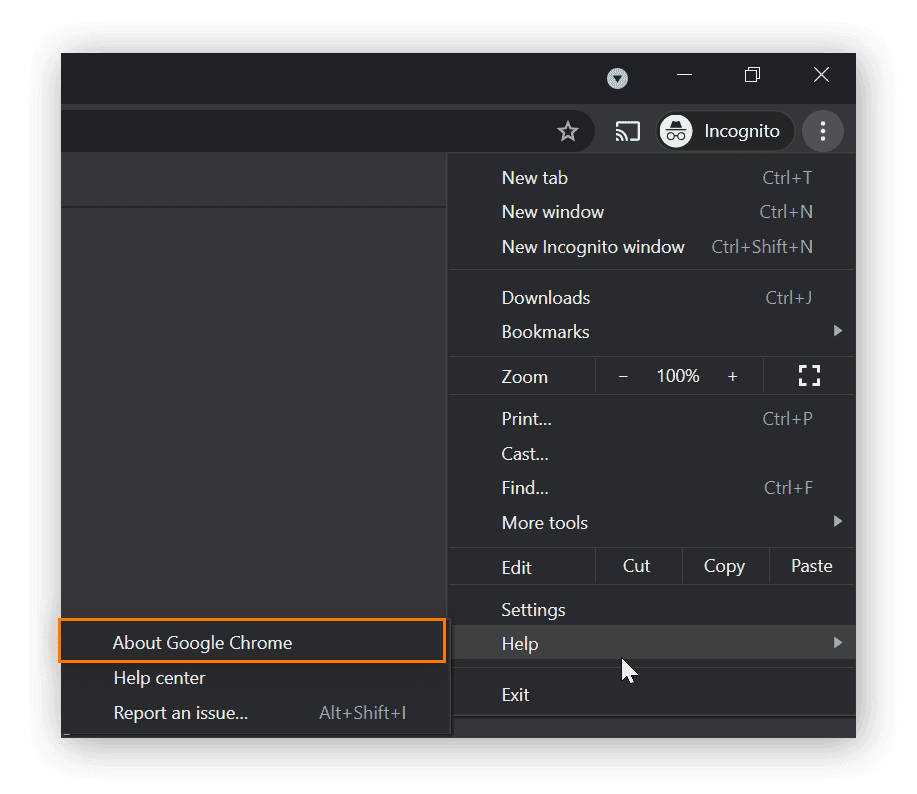This screenshot has height=794, width=917.
Task: Click the Copy button in Edit row
Action: click(x=725, y=566)
